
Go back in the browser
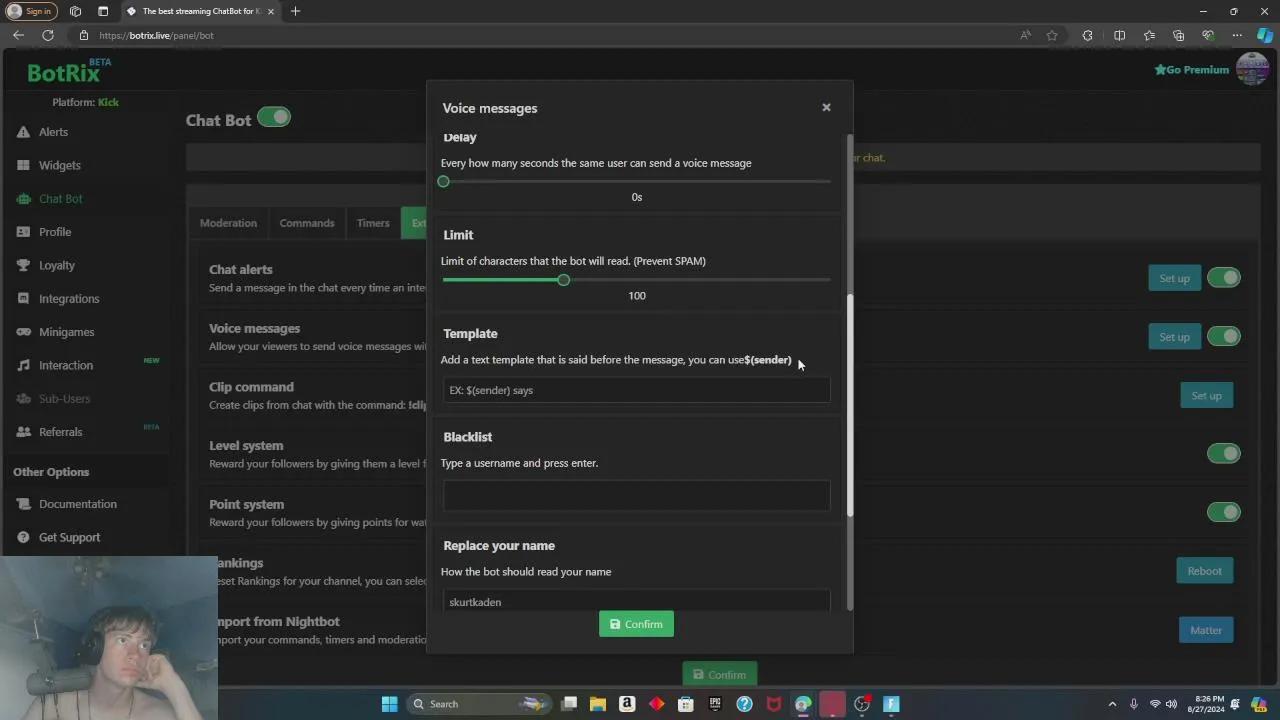click(18, 35)
